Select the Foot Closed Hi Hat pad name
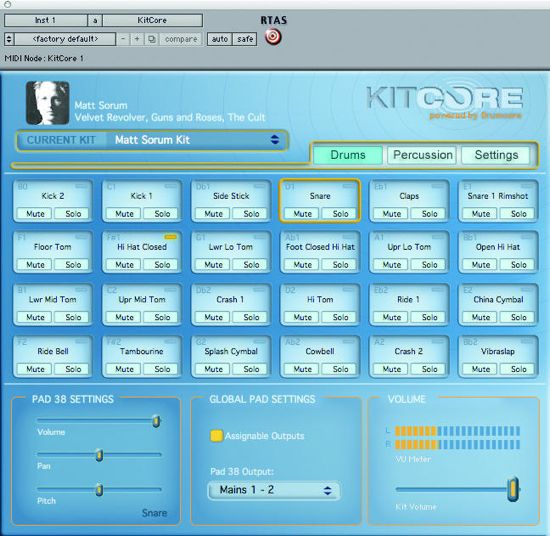 click(x=320, y=247)
